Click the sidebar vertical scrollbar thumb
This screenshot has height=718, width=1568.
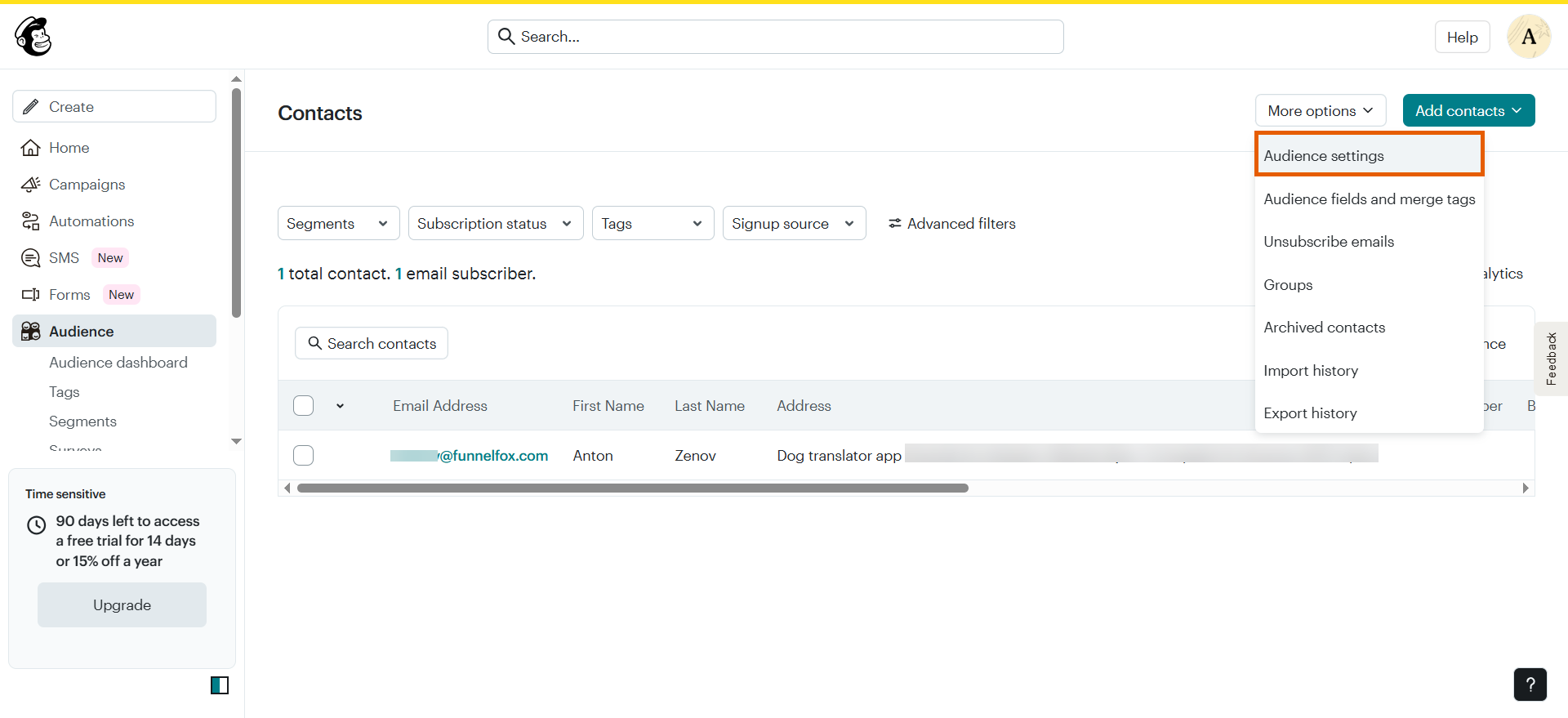coord(237,203)
